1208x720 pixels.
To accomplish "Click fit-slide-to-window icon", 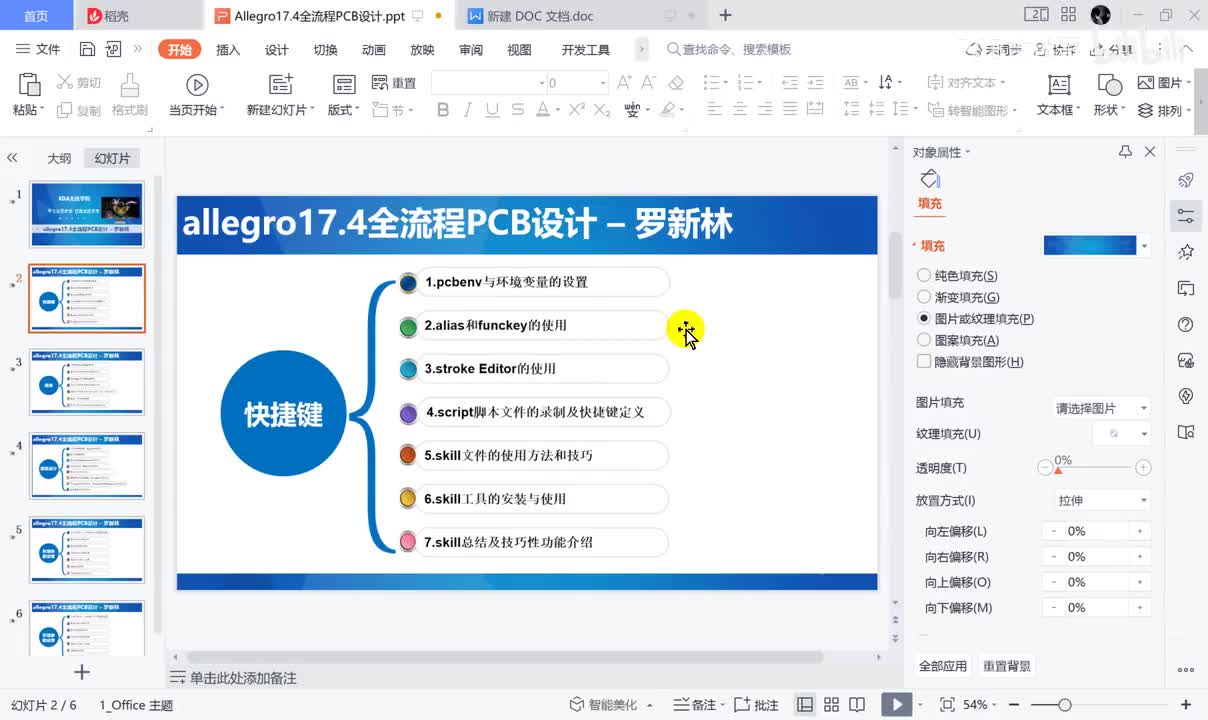I will click(x=947, y=705).
